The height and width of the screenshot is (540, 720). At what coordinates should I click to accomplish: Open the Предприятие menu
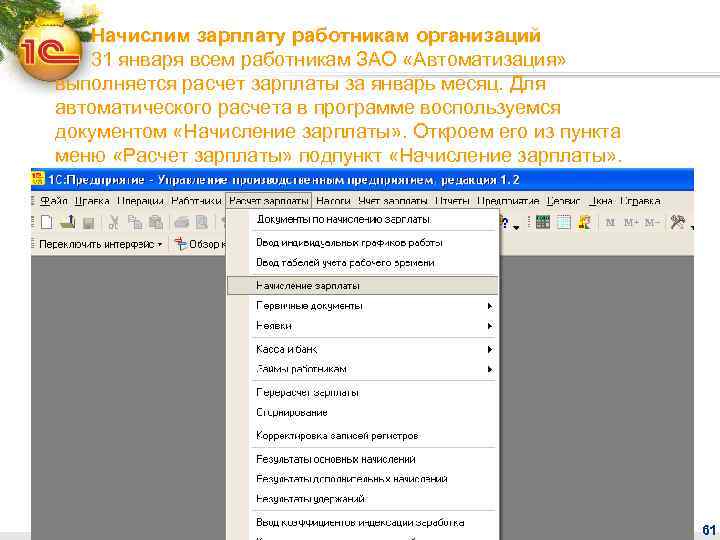[508, 201]
